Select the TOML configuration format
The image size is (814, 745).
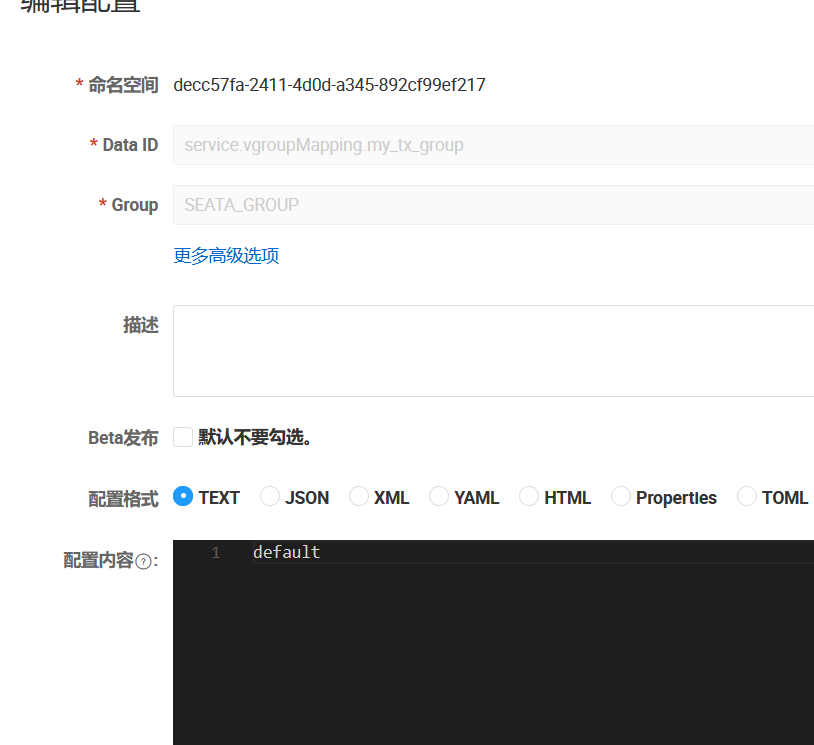(x=747, y=497)
